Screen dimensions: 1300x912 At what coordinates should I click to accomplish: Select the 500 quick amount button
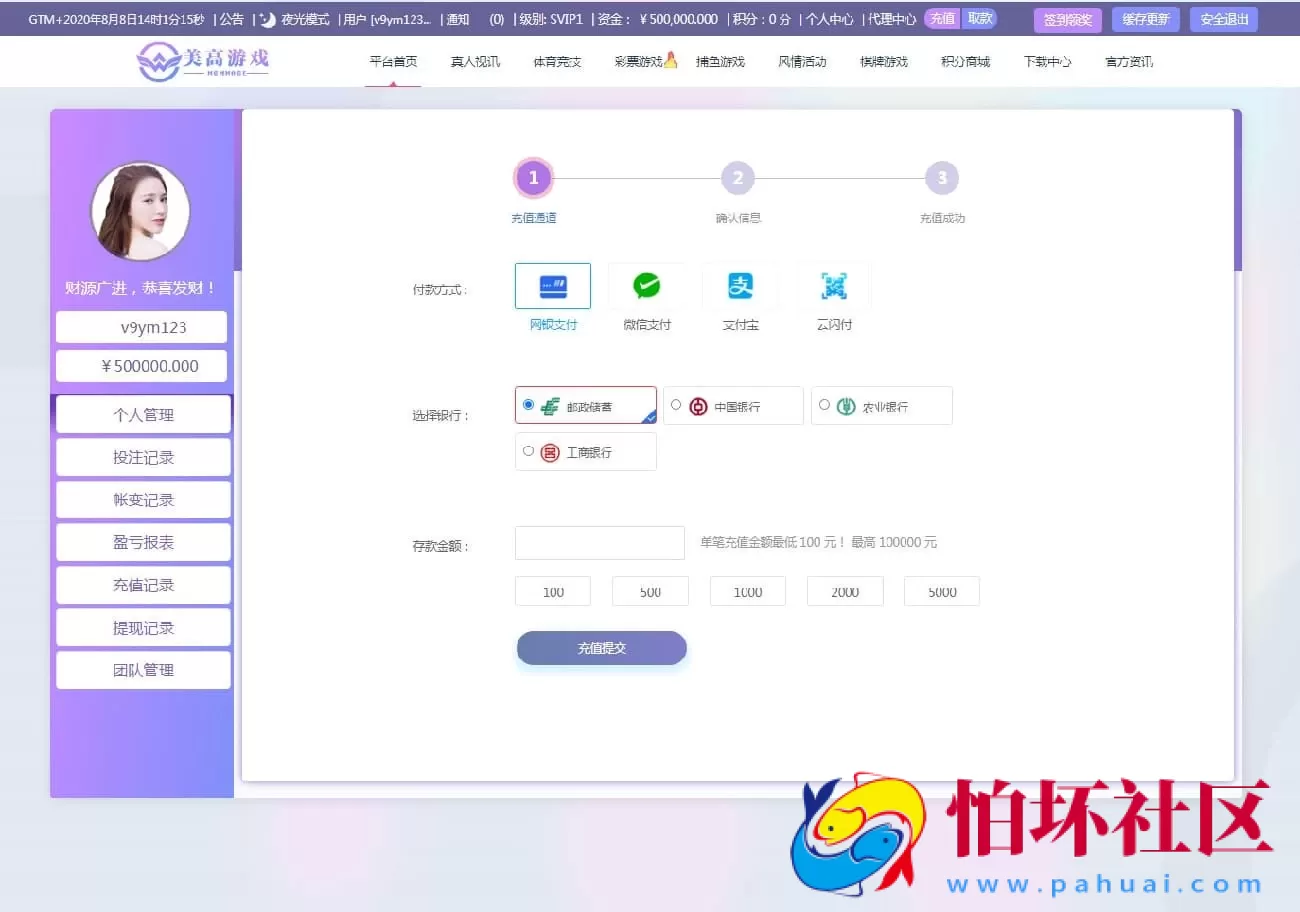tap(650, 591)
